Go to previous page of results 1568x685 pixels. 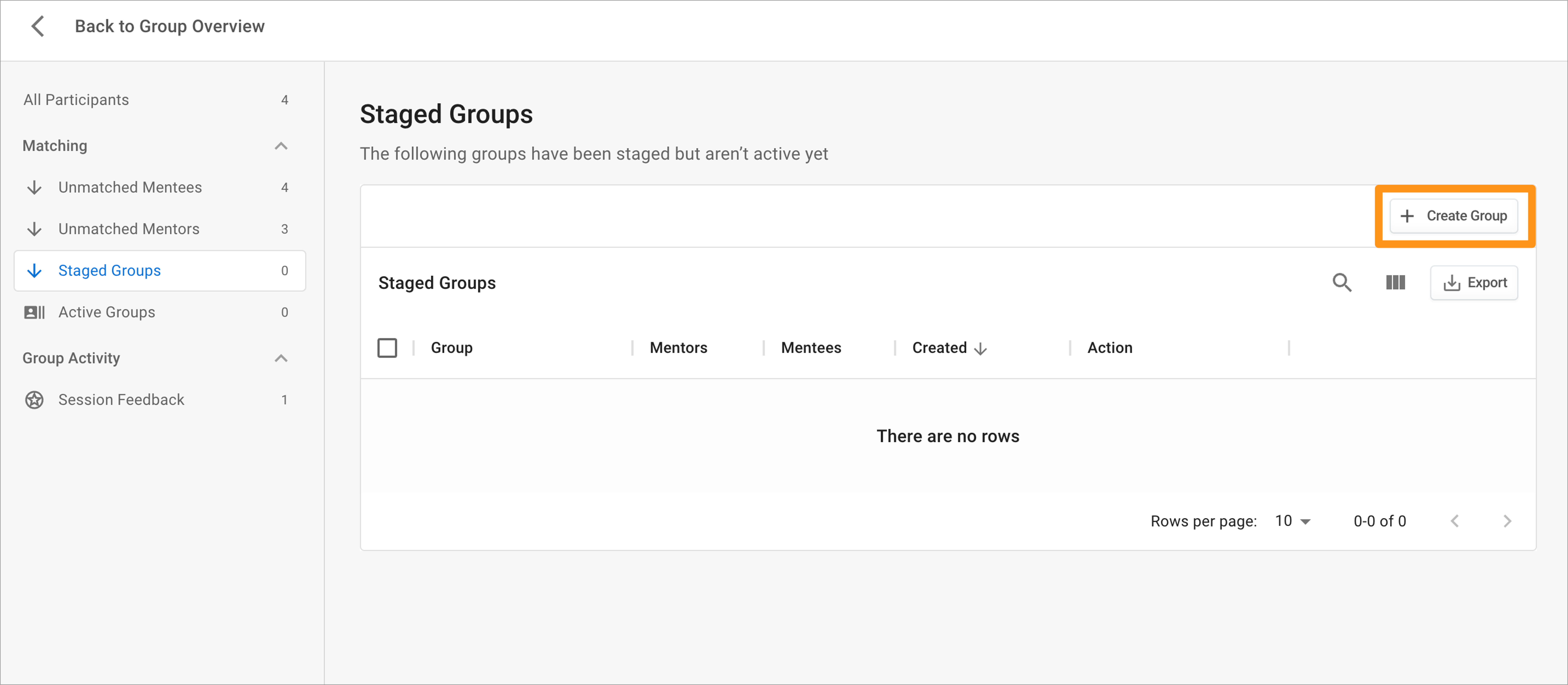[1455, 521]
